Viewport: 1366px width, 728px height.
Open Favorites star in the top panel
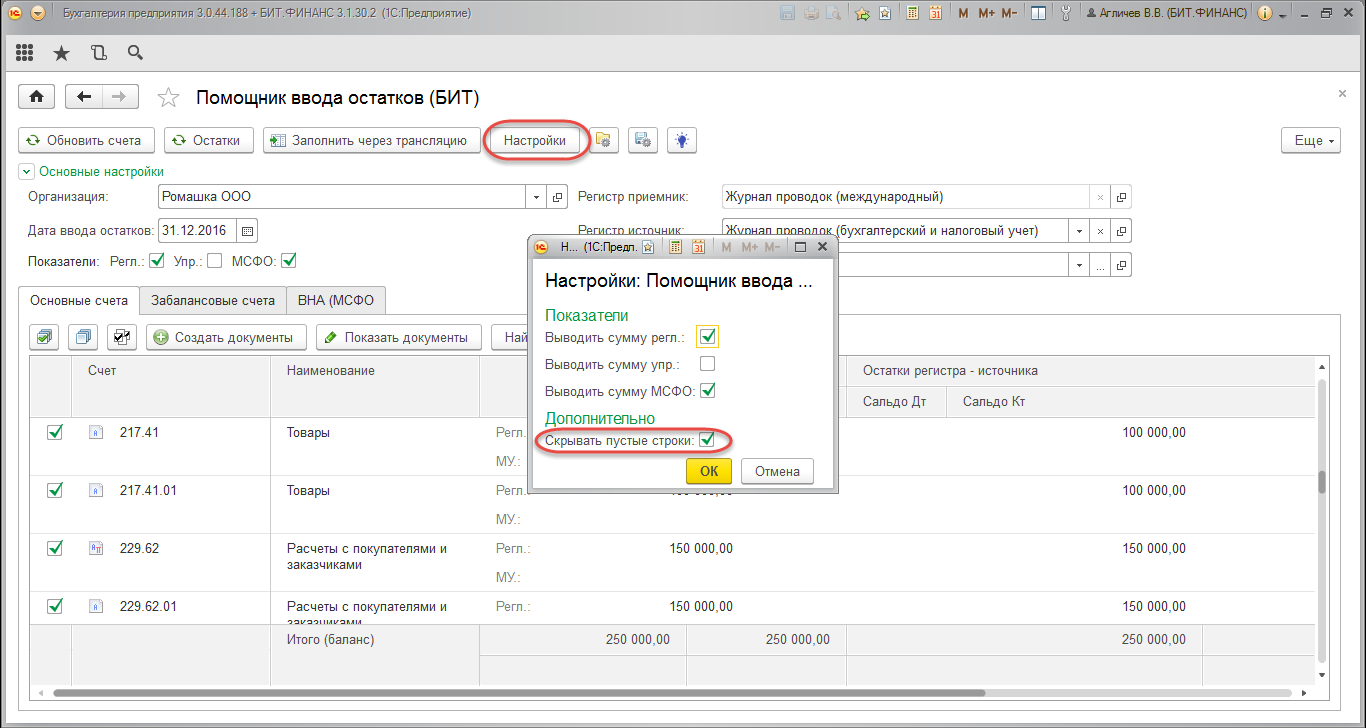pos(62,53)
